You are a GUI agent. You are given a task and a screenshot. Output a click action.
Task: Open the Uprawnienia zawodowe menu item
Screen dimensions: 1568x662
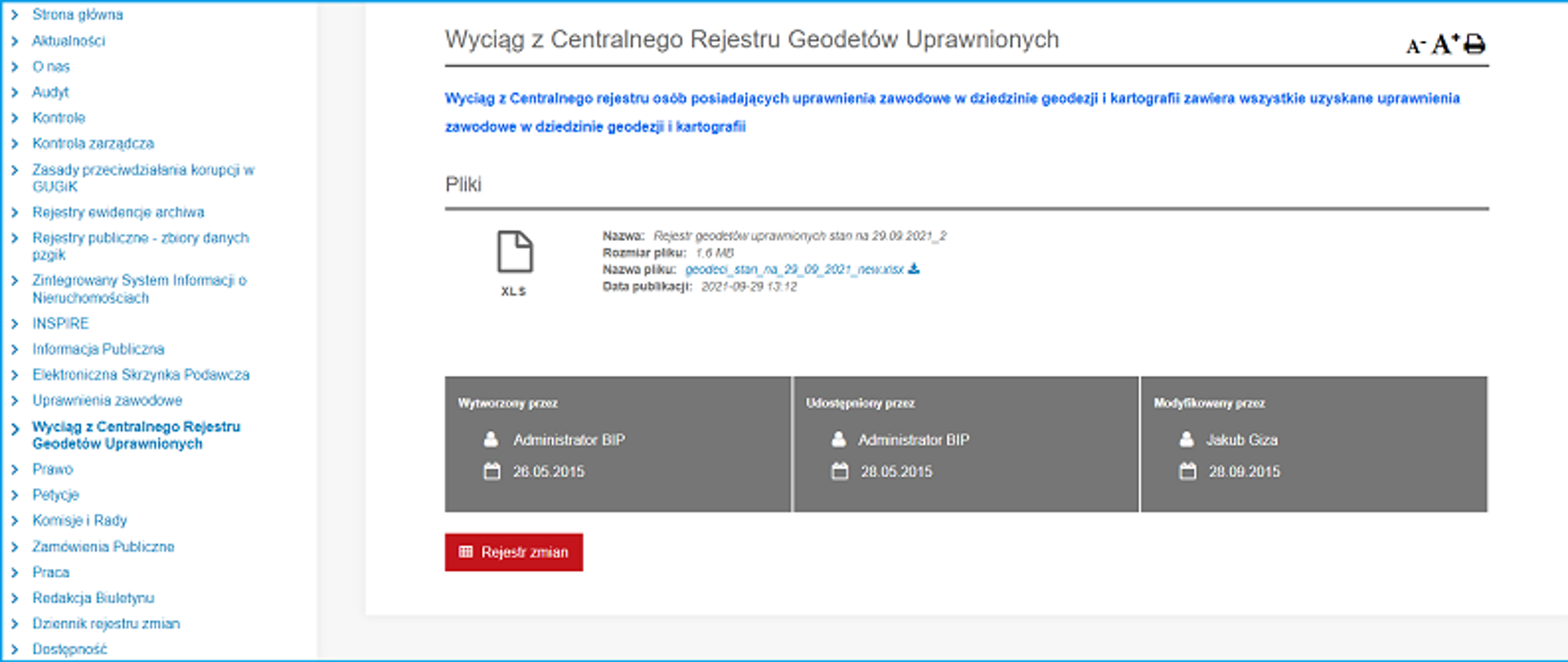click(107, 400)
